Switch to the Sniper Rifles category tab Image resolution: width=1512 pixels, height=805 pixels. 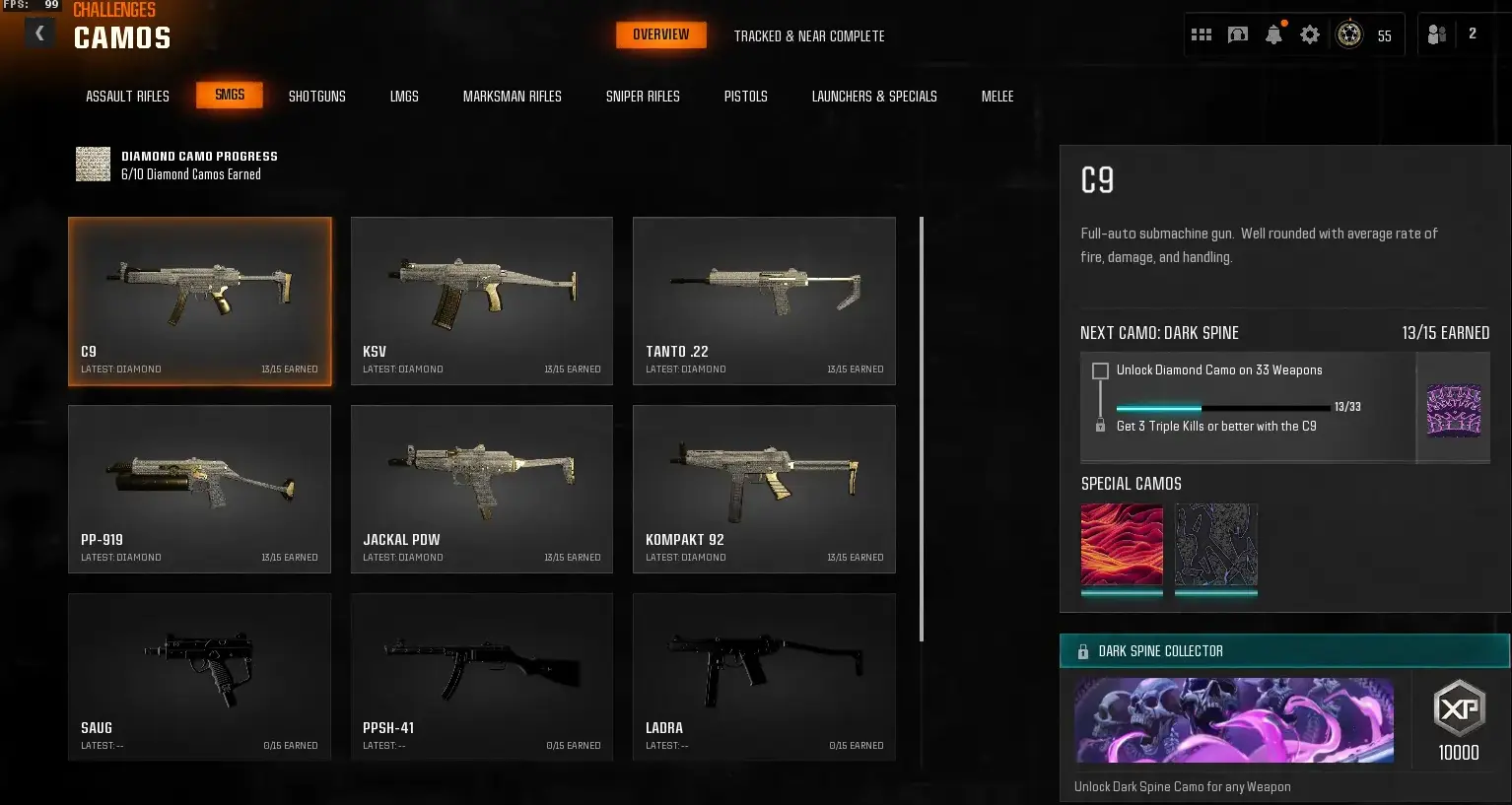click(x=643, y=97)
